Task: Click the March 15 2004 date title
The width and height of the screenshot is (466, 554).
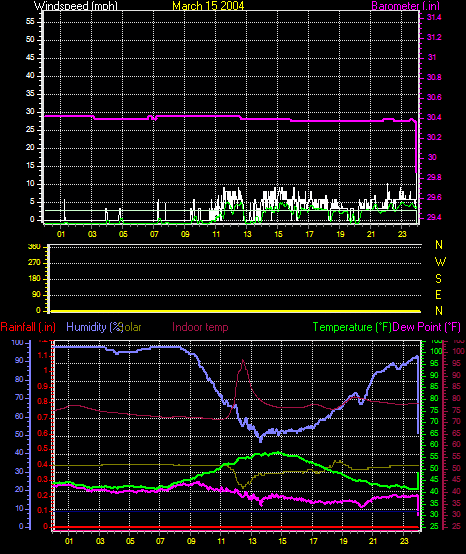Action: click(x=208, y=6)
